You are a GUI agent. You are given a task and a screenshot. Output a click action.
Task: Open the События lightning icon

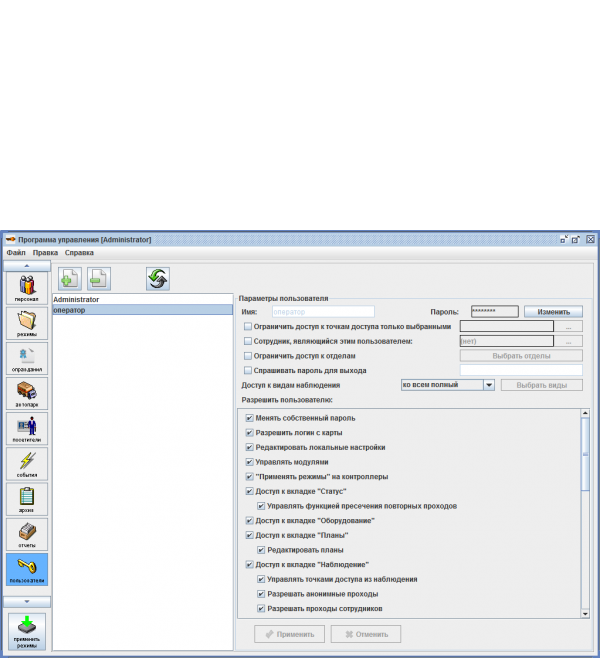coord(26,464)
